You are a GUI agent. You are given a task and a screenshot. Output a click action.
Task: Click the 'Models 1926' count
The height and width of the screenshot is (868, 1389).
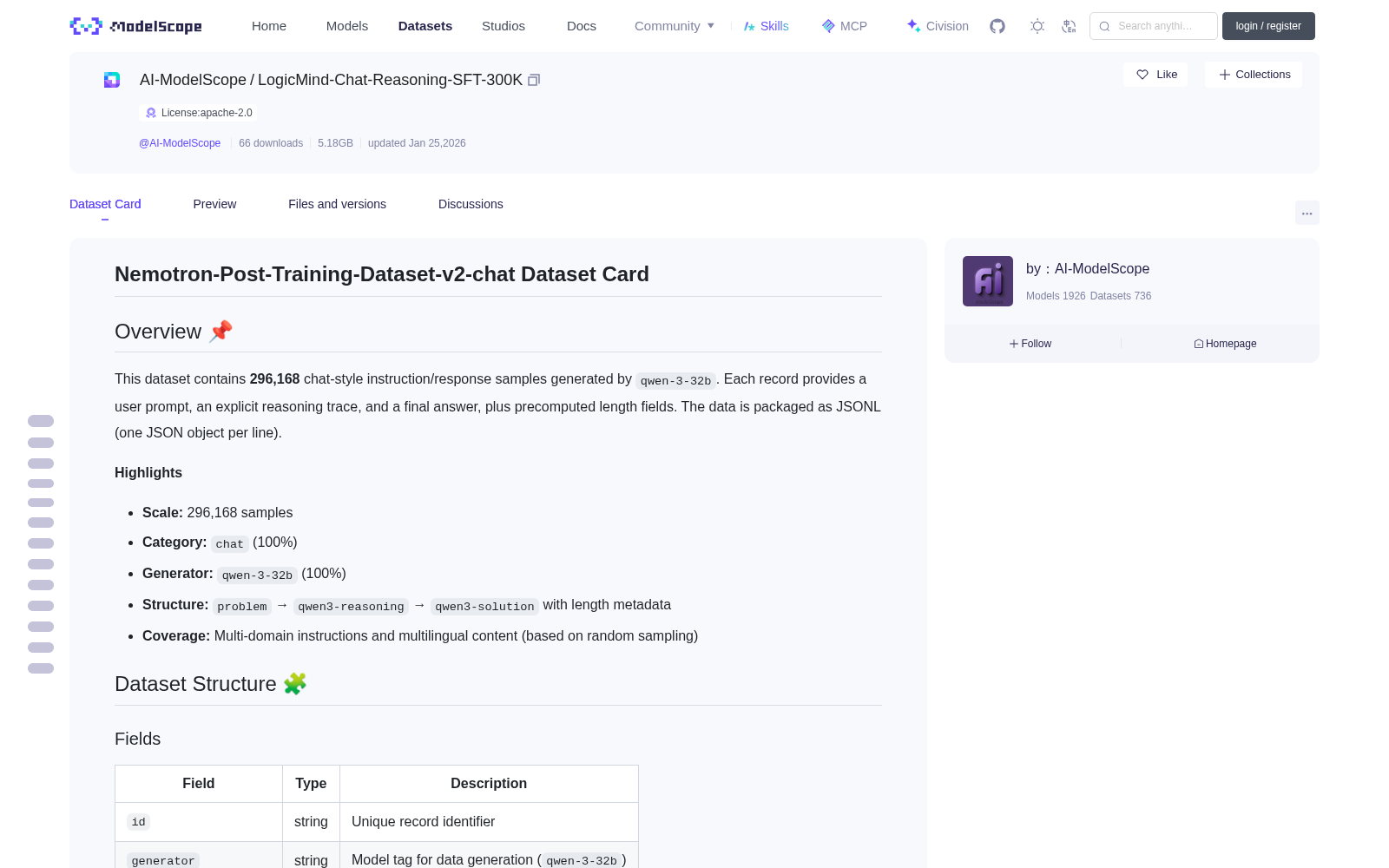point(1056,296)
